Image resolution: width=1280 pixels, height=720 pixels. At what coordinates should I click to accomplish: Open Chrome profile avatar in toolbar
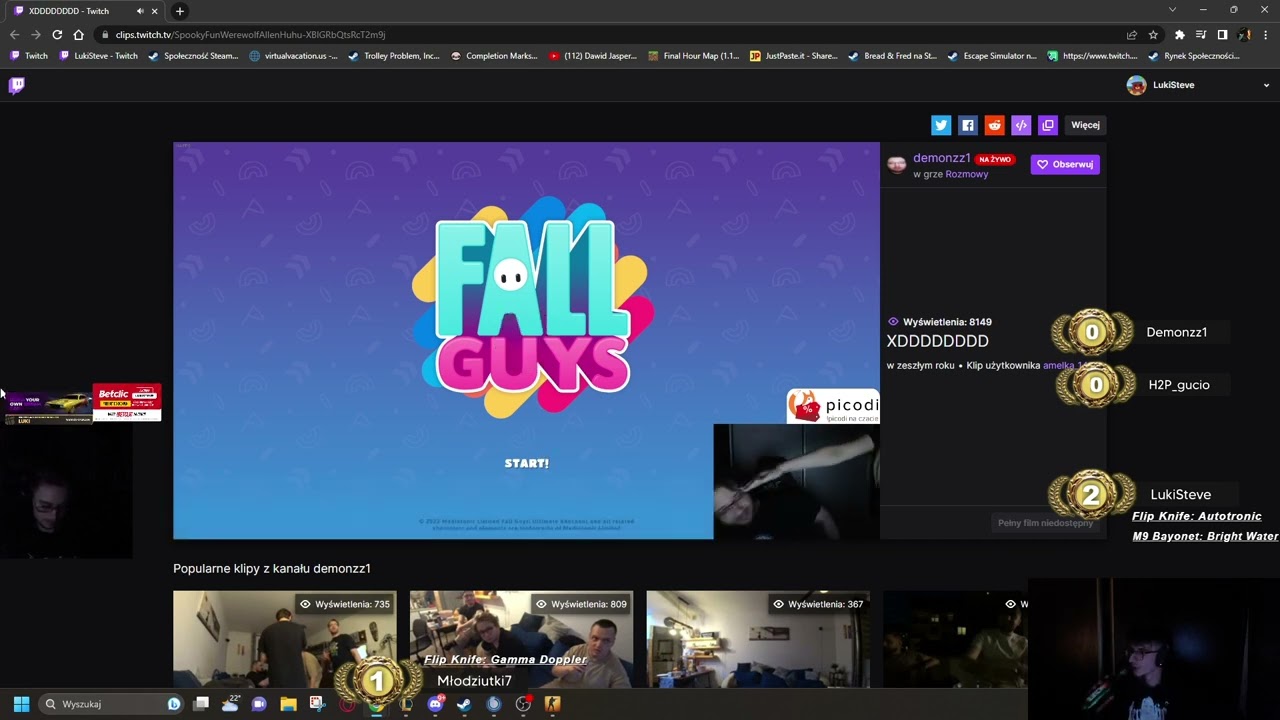pos(1244,34)
